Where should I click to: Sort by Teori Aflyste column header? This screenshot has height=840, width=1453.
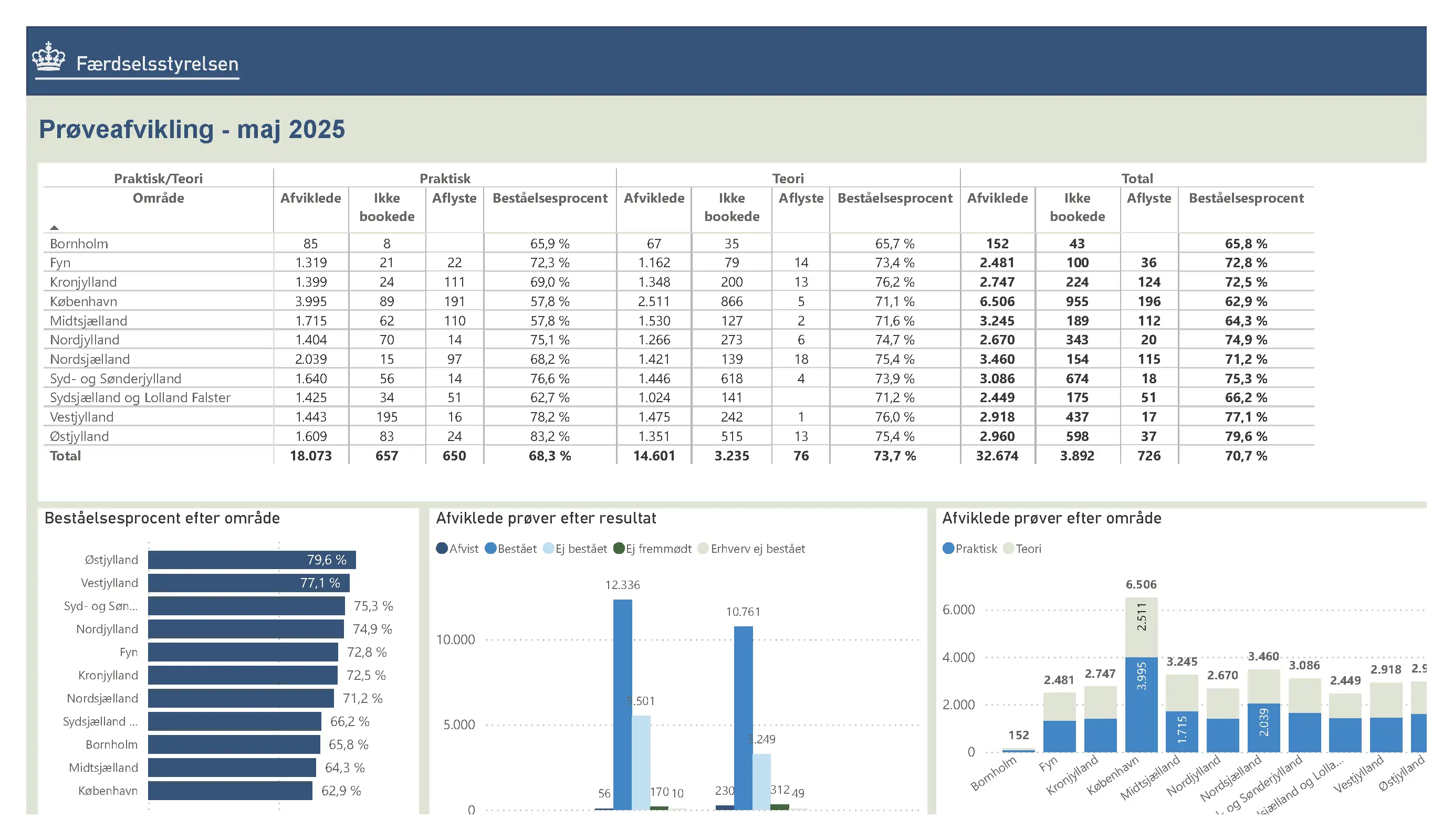click(x=800, y=198)
